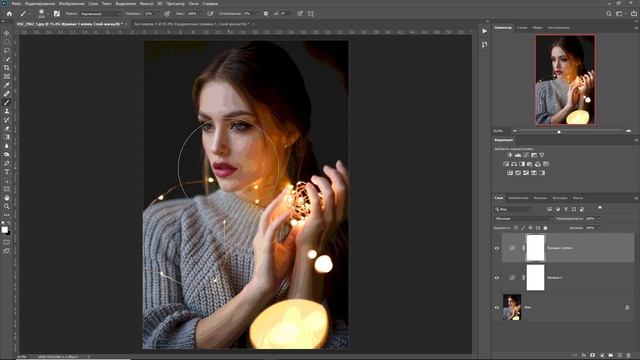Image resolution: width=640 pixels, height=360 pixels.
Task: Open the layer opacity dropdown arrow
Action: 599,219
